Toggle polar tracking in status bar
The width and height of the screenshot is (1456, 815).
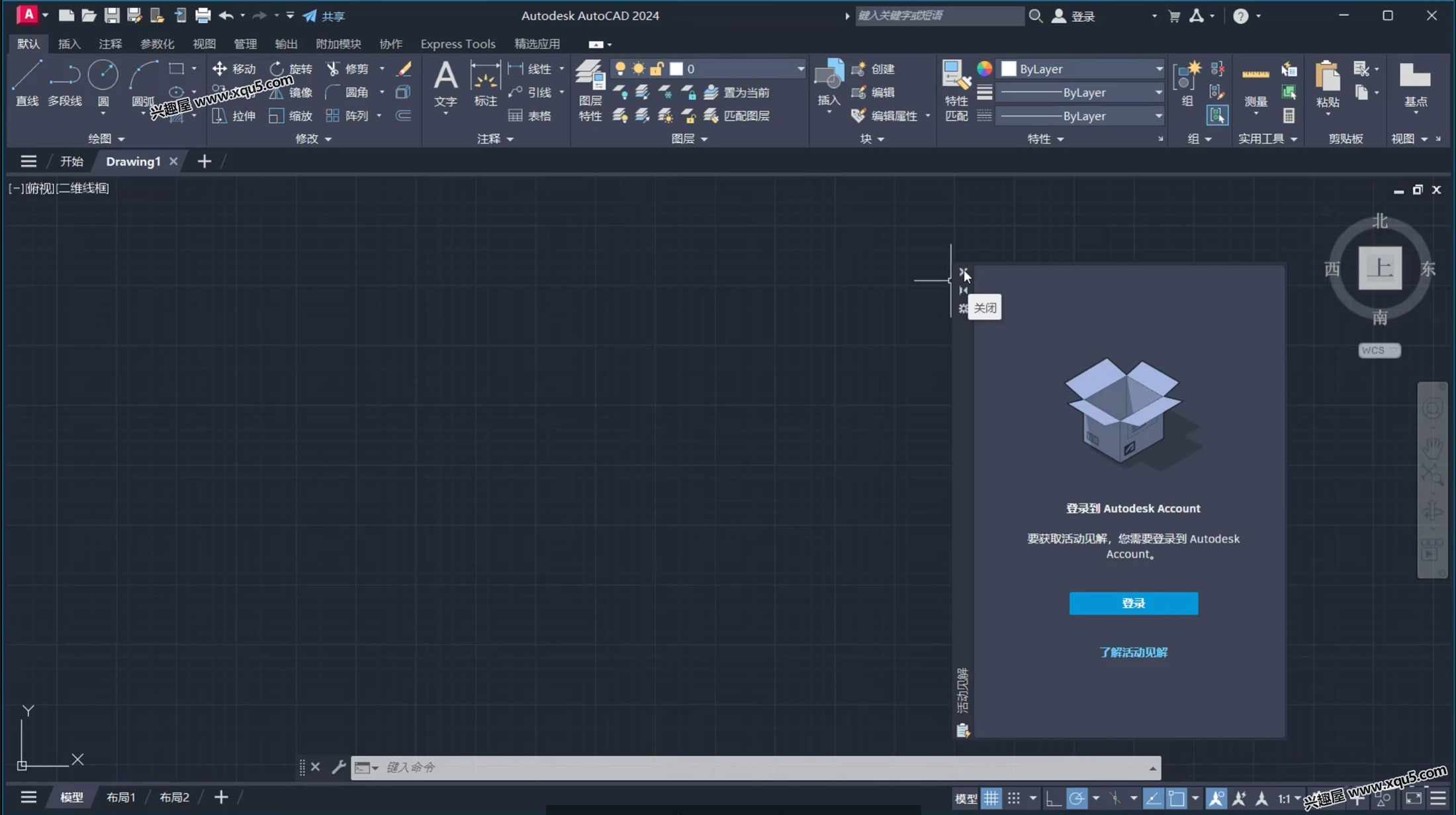[x=1077, y=798]
